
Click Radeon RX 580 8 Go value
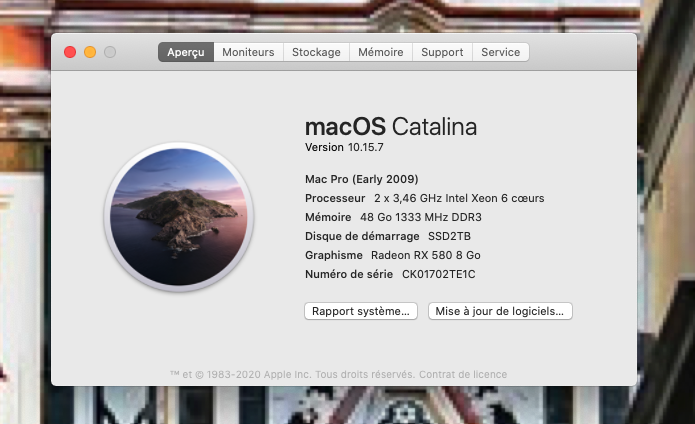pos(426,255)
